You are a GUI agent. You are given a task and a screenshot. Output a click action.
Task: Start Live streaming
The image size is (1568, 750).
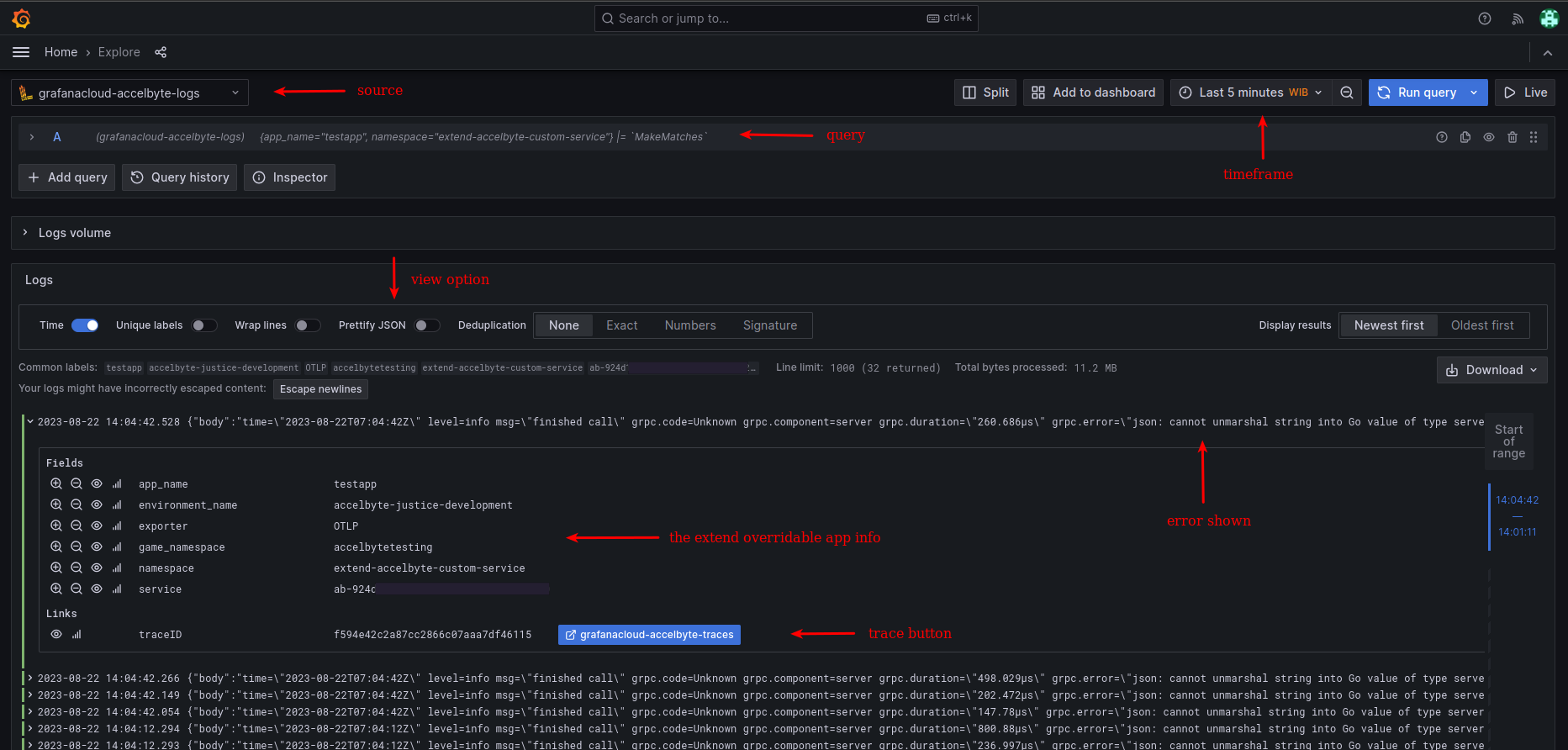[1525, 92]
